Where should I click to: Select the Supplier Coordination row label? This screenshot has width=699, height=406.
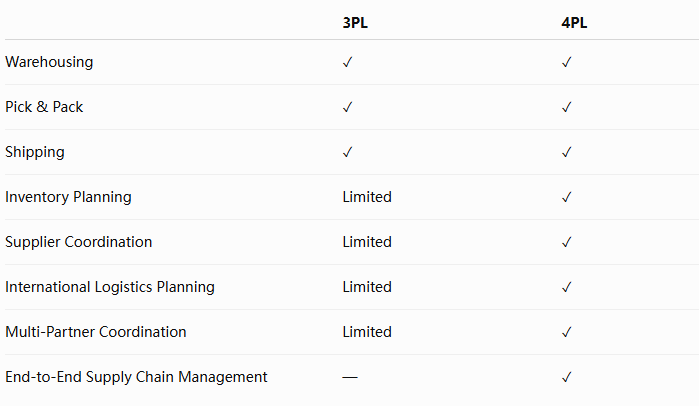pyautogui.click(x=78, y=242)
